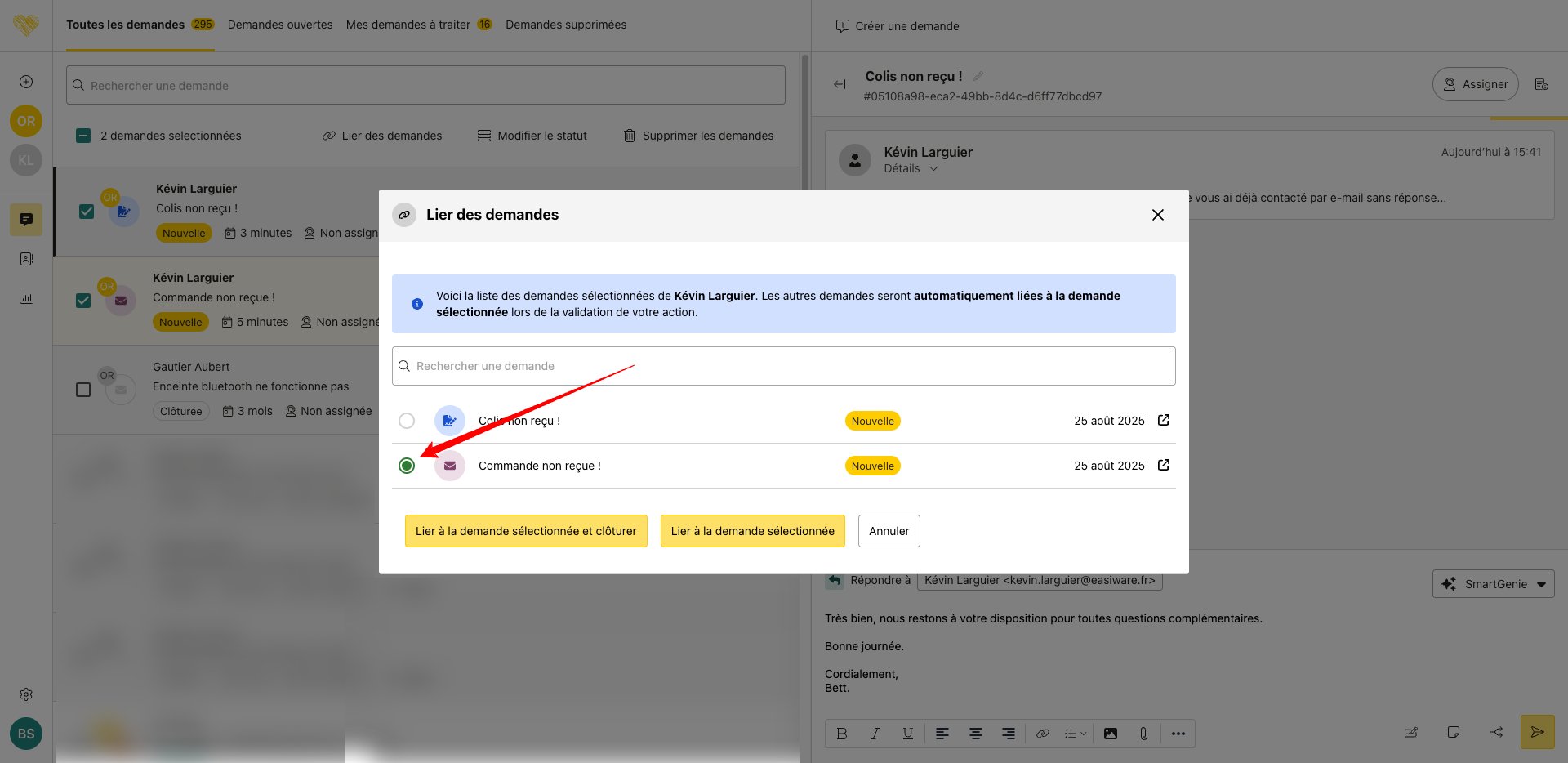Open the list formatting dropdown
Image resolution: width=1568 pixels, height=763 pixels.
[x=1075, y=734]
